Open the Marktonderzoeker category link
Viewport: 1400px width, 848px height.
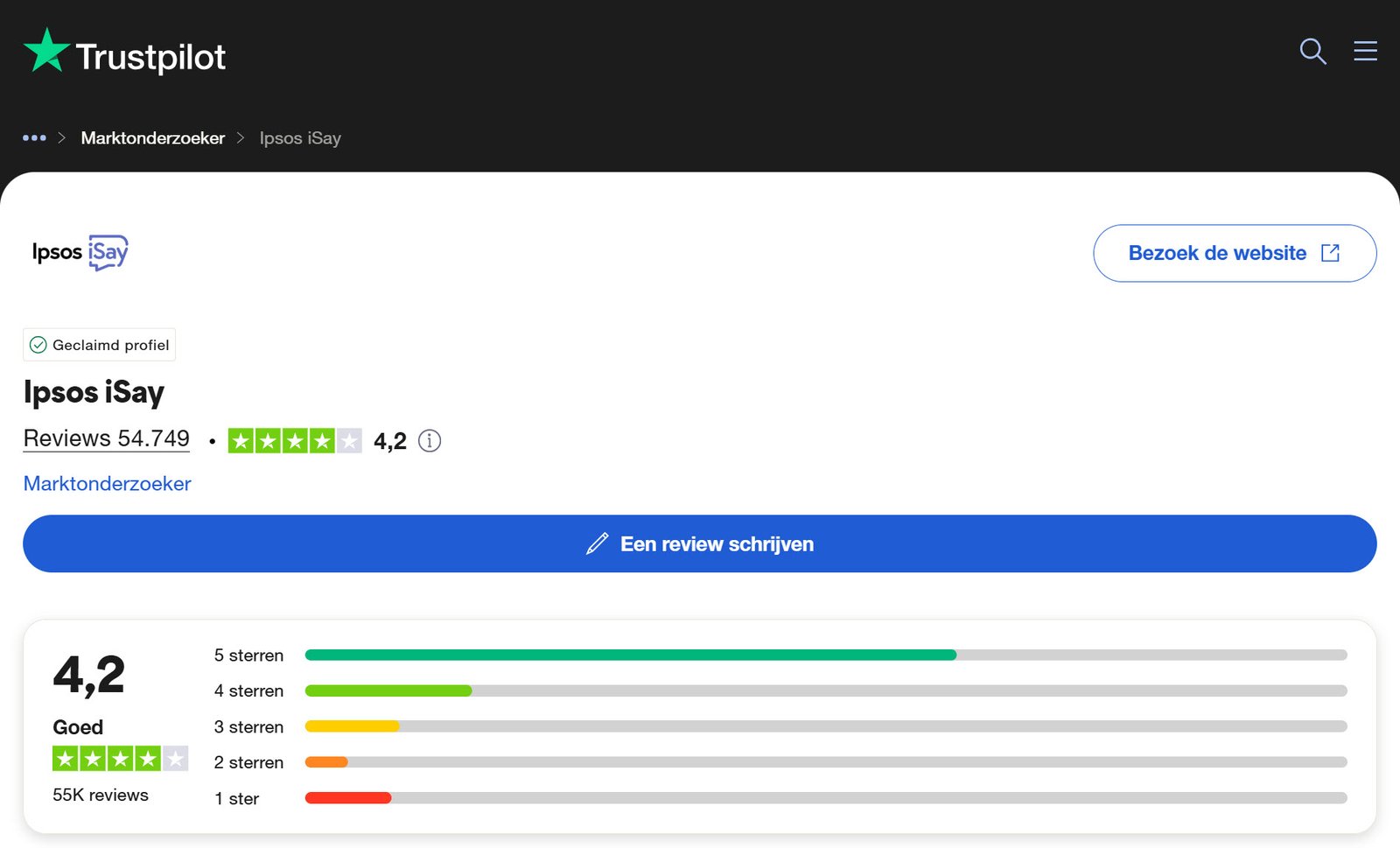click(x=107, y=484)
